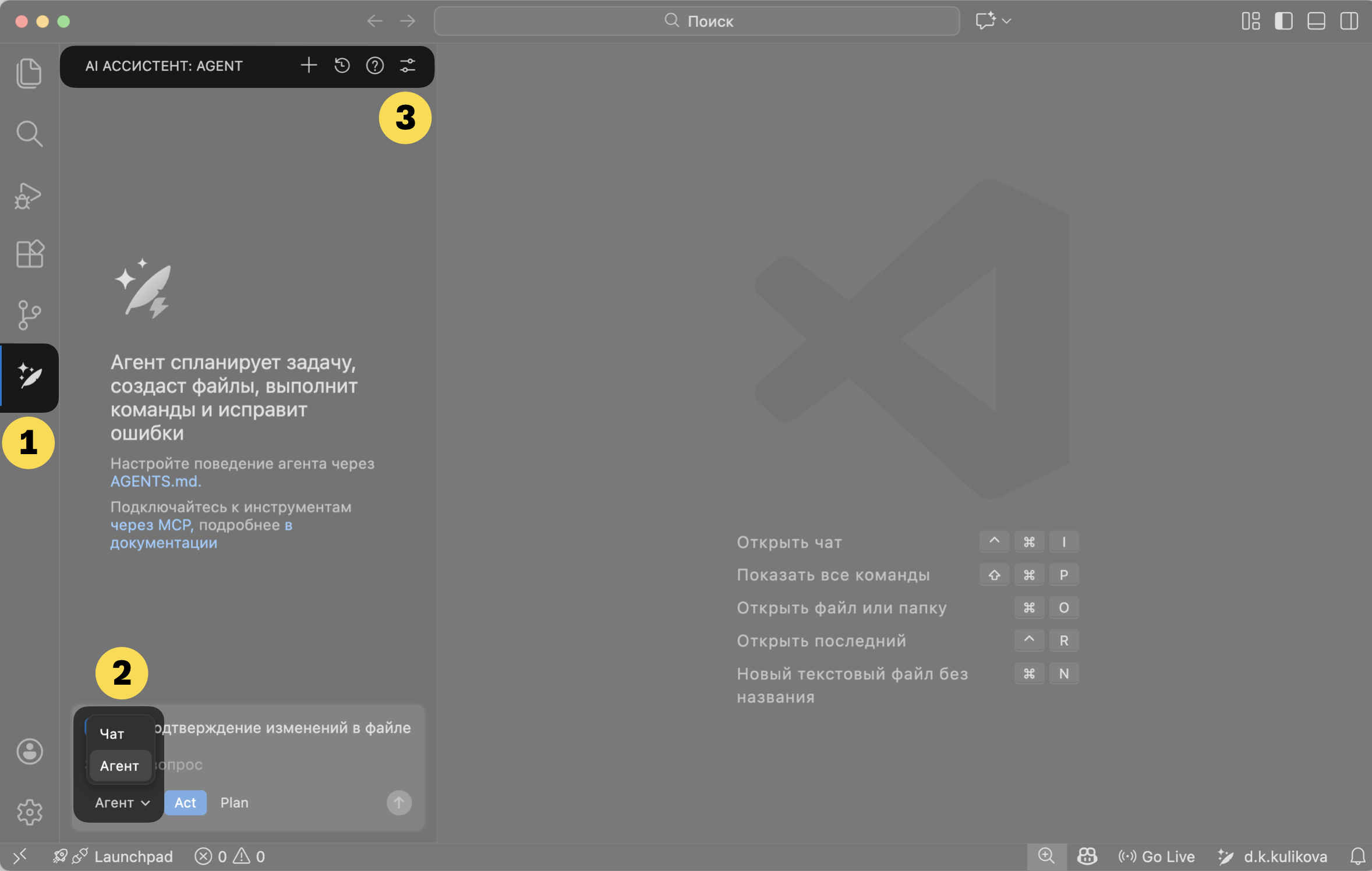This screenshot has width=1372, height=871.
Task: Click the zoom magnifier status bar icon
Action: tap(1046, 856)
